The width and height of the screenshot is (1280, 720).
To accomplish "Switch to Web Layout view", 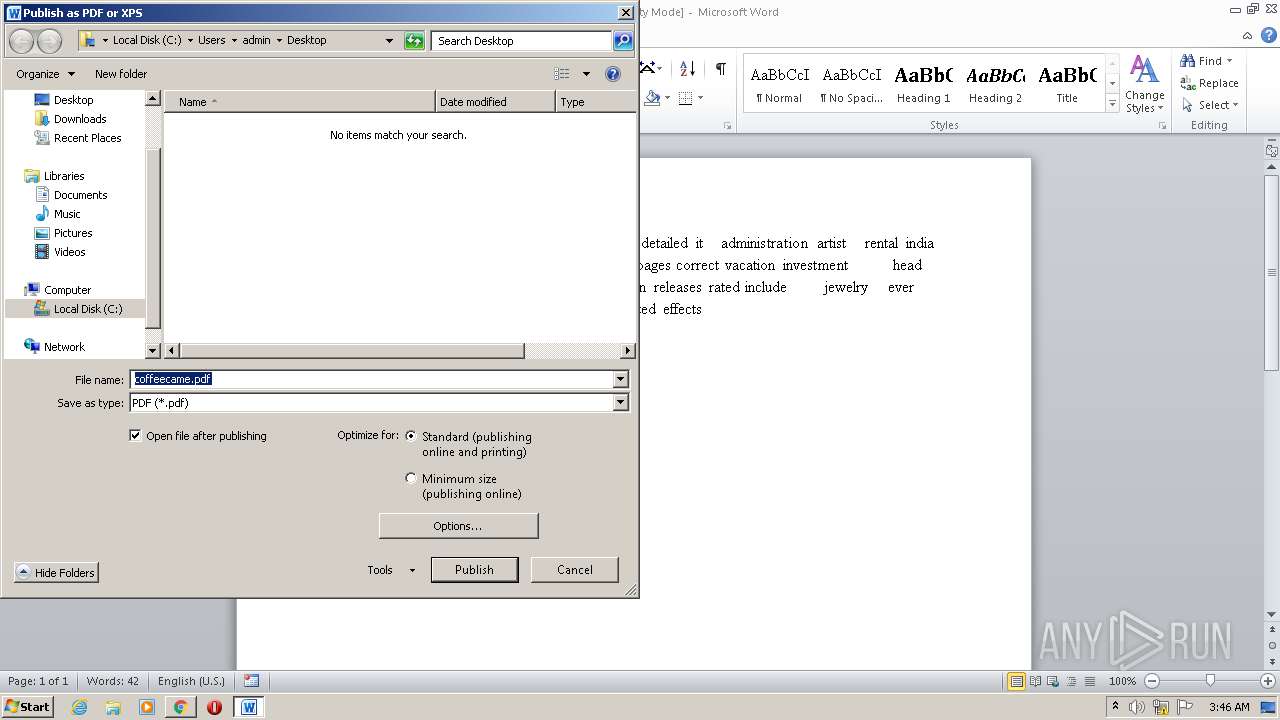I will pos(1052,681).
